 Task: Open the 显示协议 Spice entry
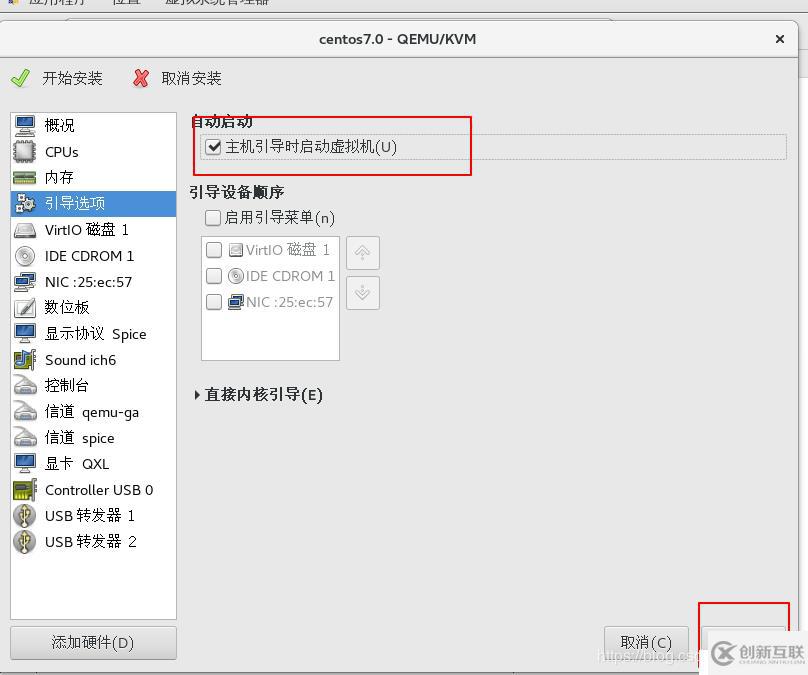coord(93,333)
